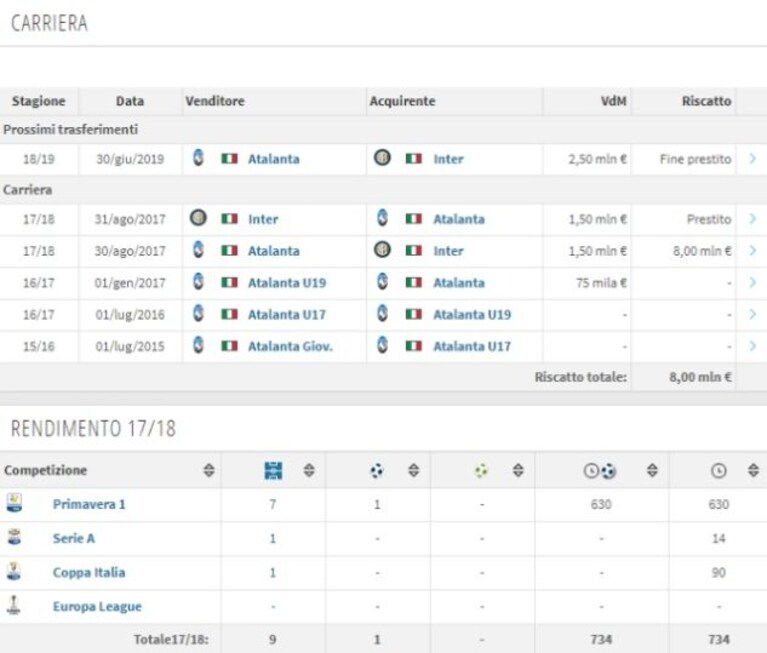The height and width of the screenshot is (653, 767).
Task: Click the Primavera 1 competition logo
Action: (x=14, y=503)
